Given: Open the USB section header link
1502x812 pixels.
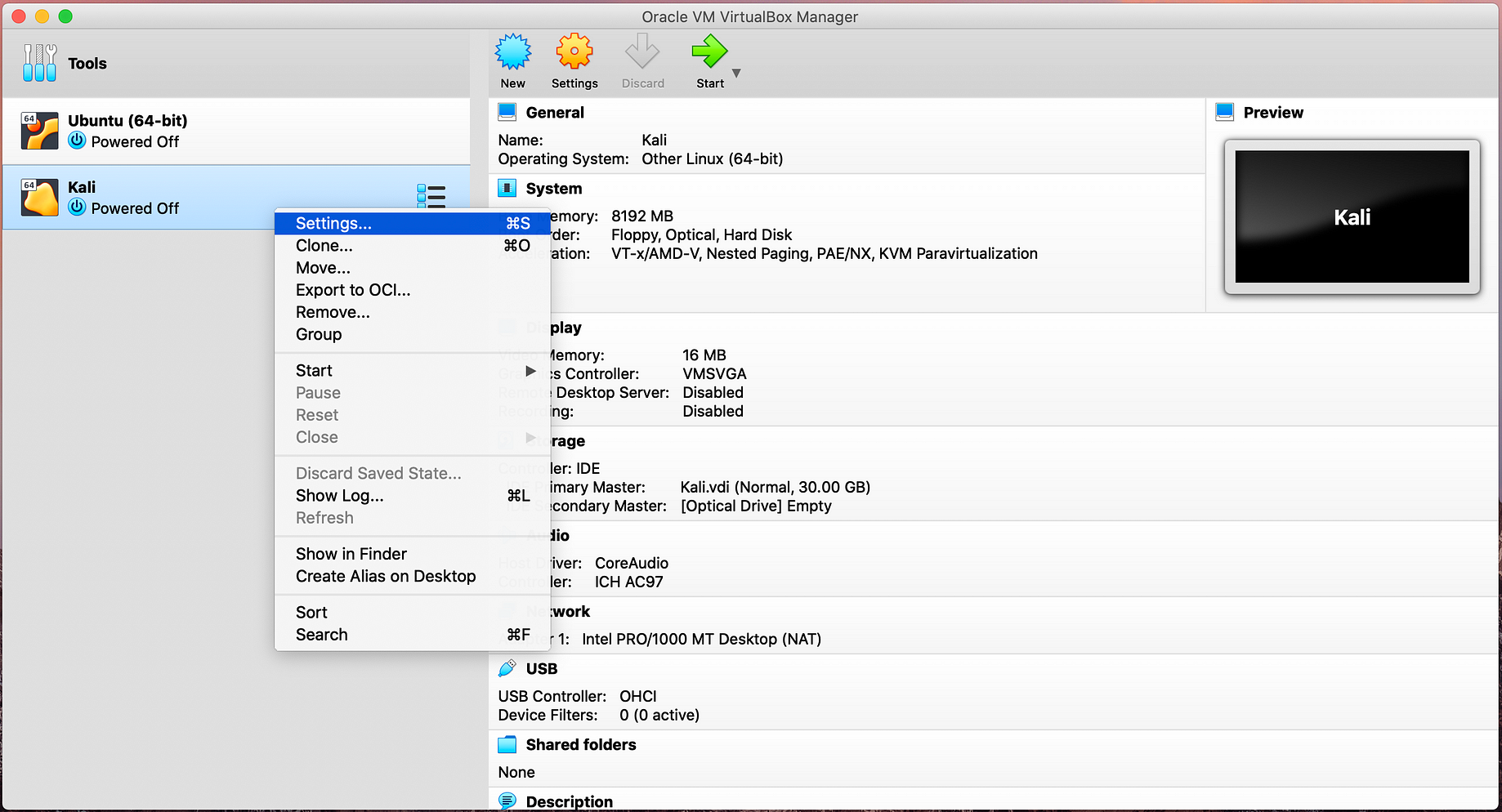Looking at the screenshot, I should pyautogui.click(x=542, y=669).
